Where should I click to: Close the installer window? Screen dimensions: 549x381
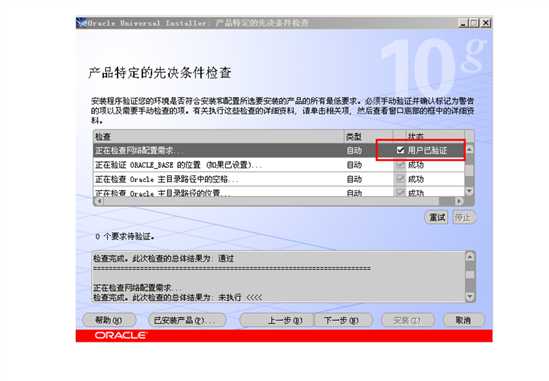point(485,23)
